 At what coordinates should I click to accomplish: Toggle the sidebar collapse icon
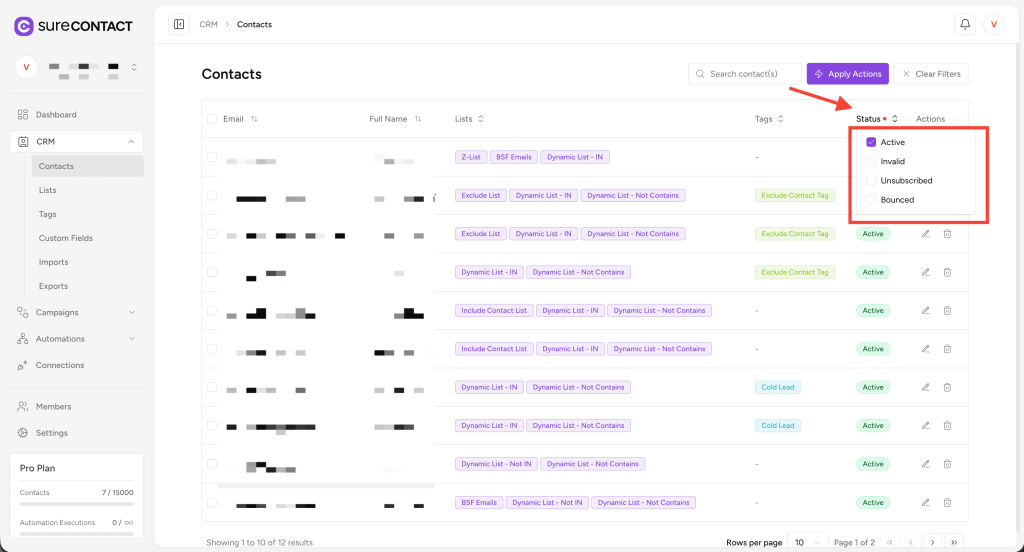[179, 24]
